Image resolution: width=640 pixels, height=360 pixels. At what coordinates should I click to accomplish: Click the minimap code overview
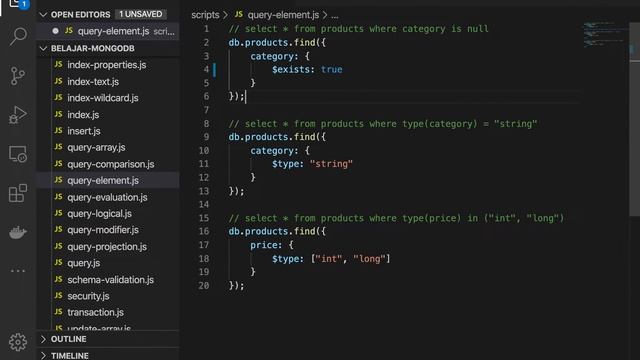click(x=605, y=34)
